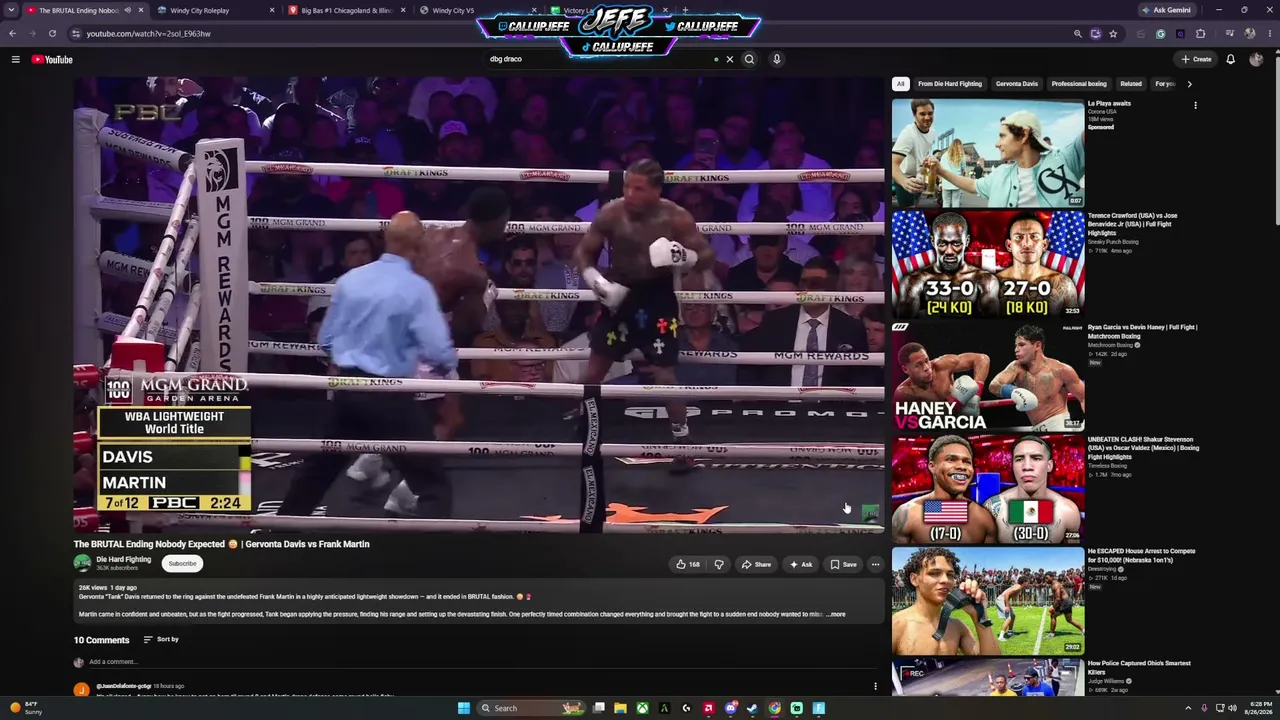Share the Gervonta Davis video
This screenshot has height=720, width=1280.
click(756, 564)
